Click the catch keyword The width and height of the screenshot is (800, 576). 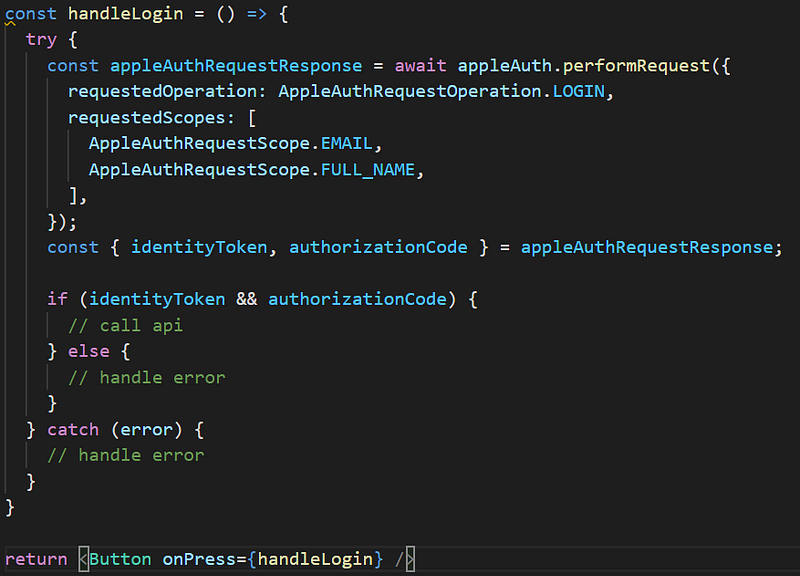tap(73, 429)
